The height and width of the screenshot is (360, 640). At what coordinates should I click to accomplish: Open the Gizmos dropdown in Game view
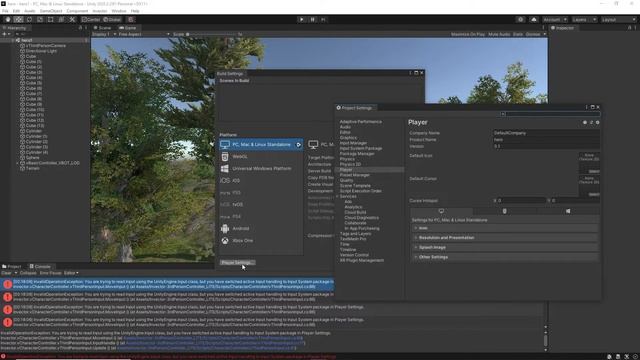click(x=536, y=34)
